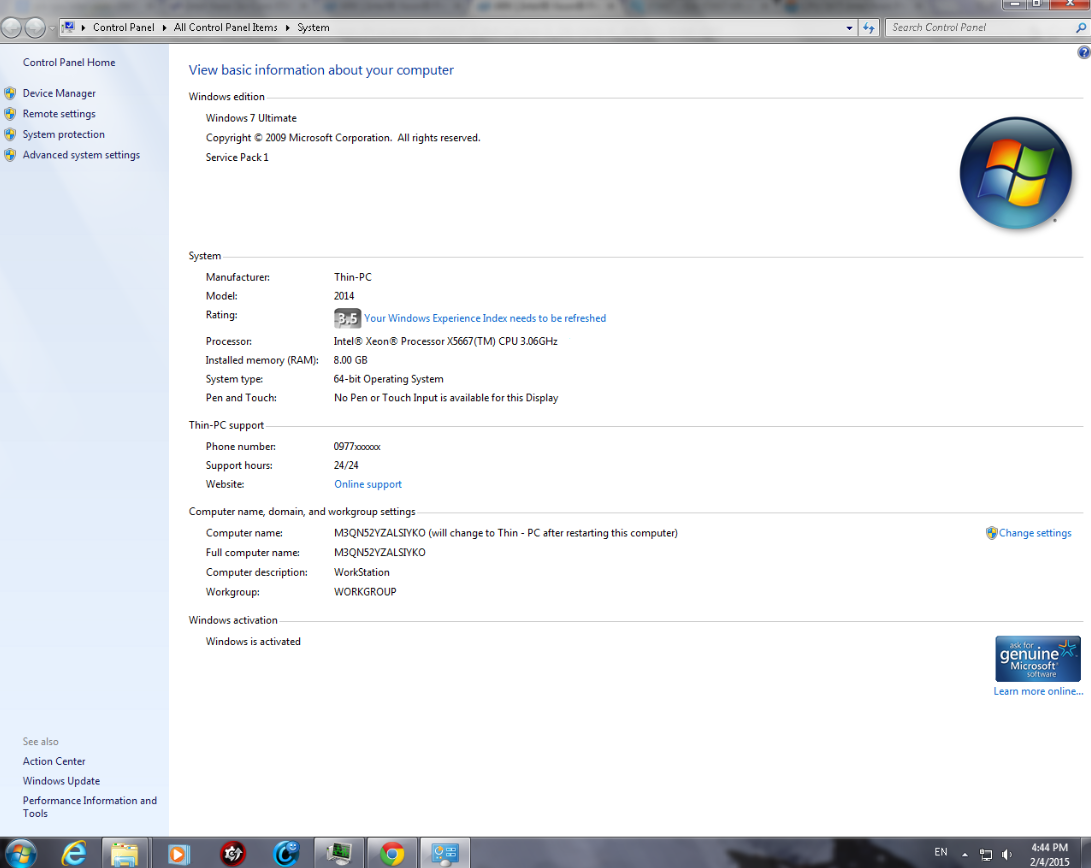
Task: Open Device Manager
Action: tap(59, 93)
